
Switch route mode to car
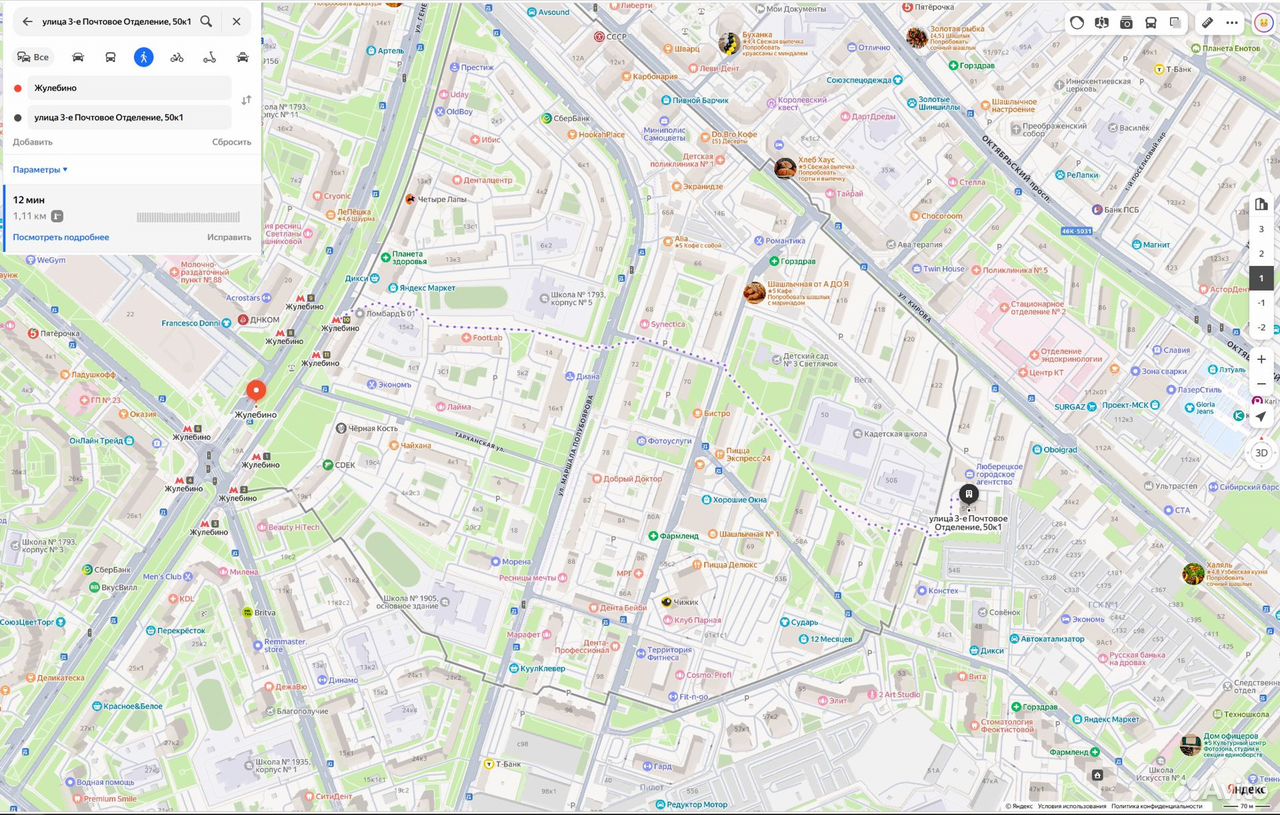pos(78,57)
